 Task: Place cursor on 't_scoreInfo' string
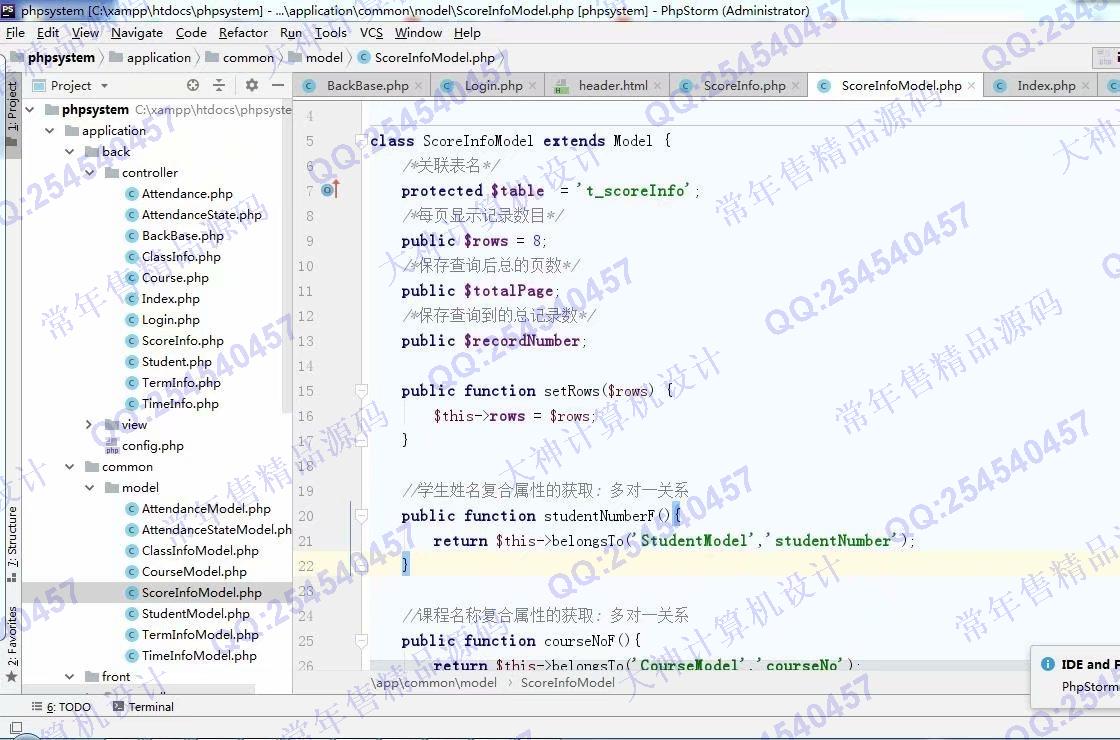pos(634,191)
